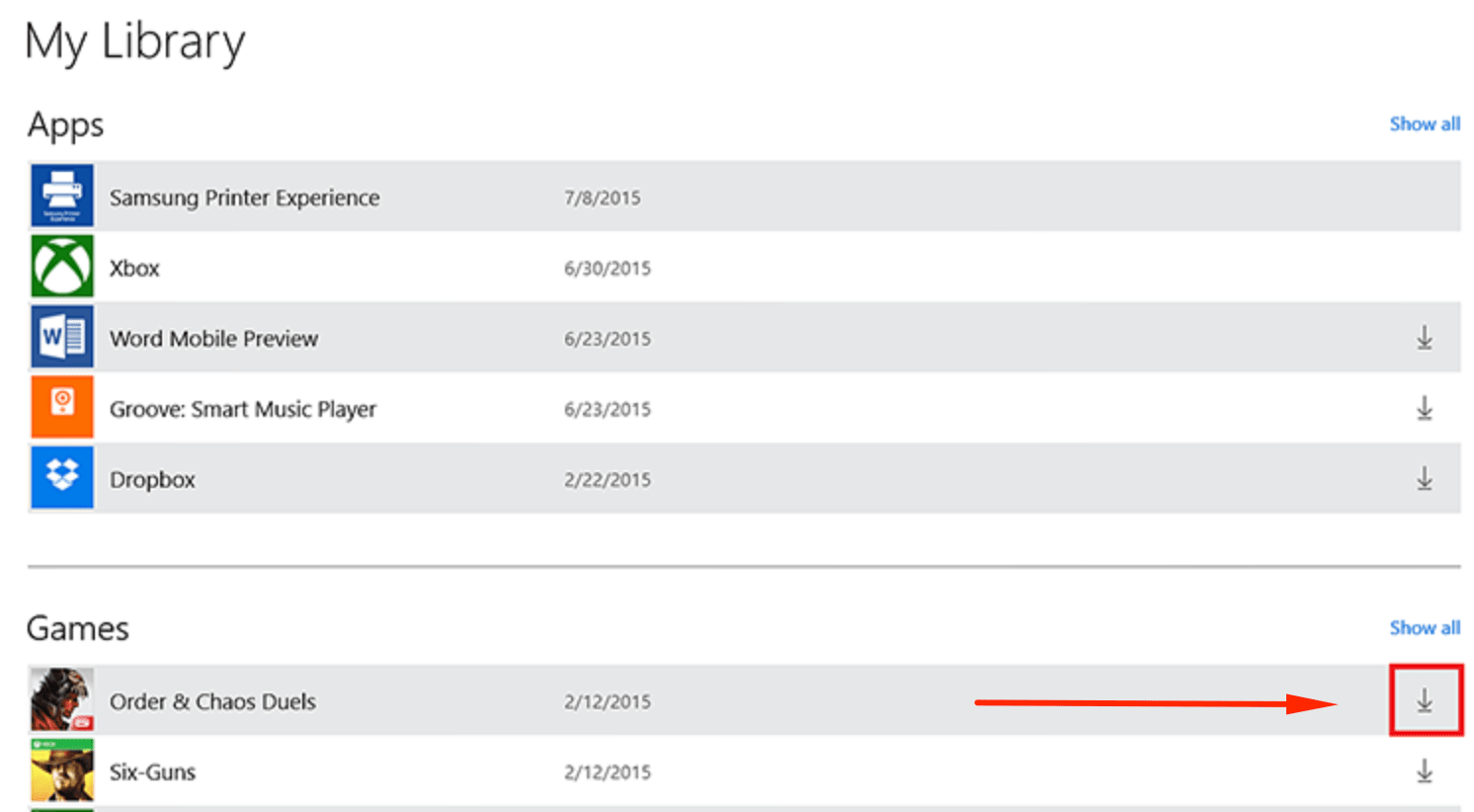This screenshot has width=1474, height=812.
Task: Click the Samsung Printer Experience app icon
Action: (x=62, y=197)
